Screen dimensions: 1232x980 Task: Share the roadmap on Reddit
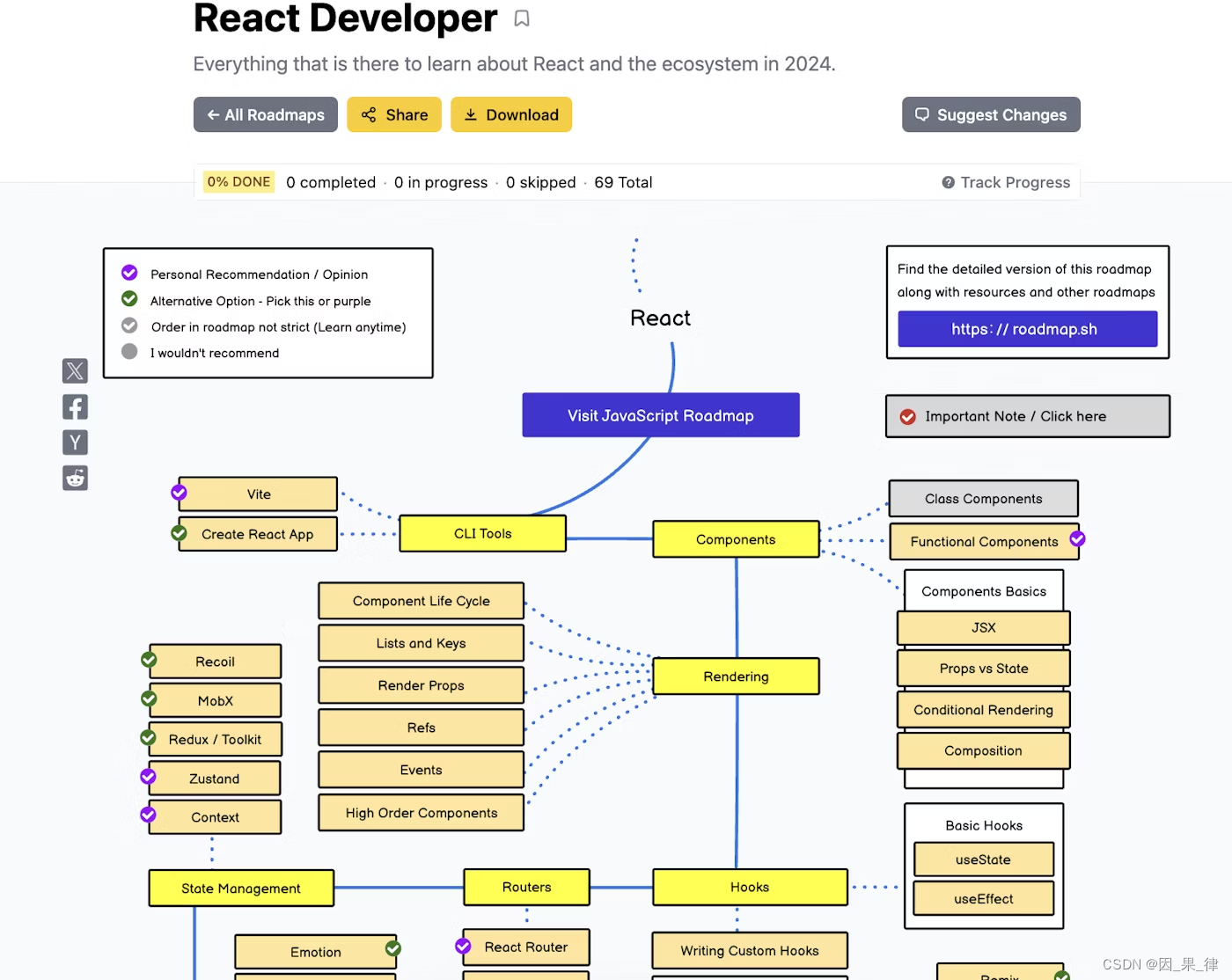pyautogui.click(x=75, y=478)
